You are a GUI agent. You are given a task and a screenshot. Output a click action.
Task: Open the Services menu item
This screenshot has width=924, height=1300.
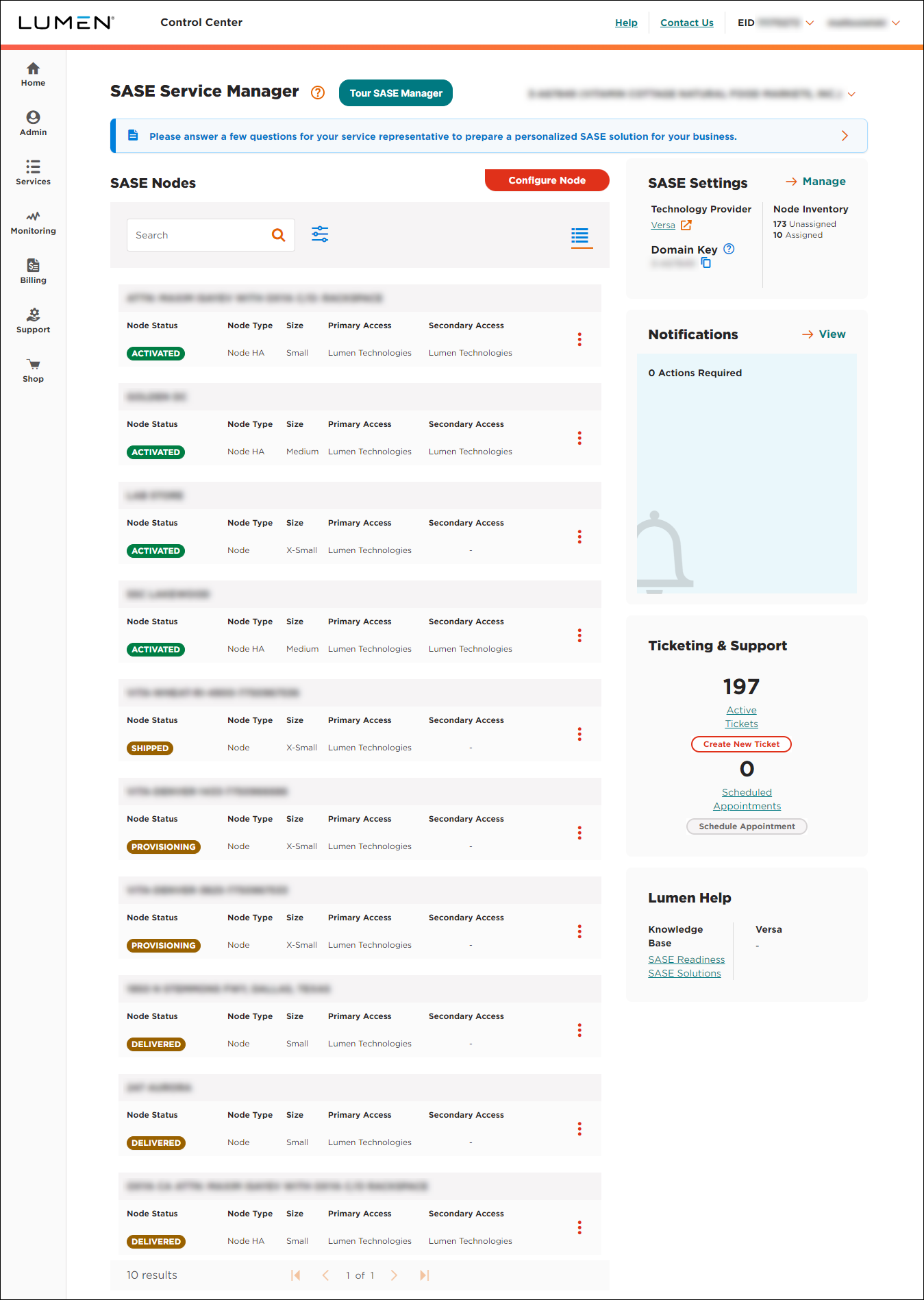tap(33, 173)
